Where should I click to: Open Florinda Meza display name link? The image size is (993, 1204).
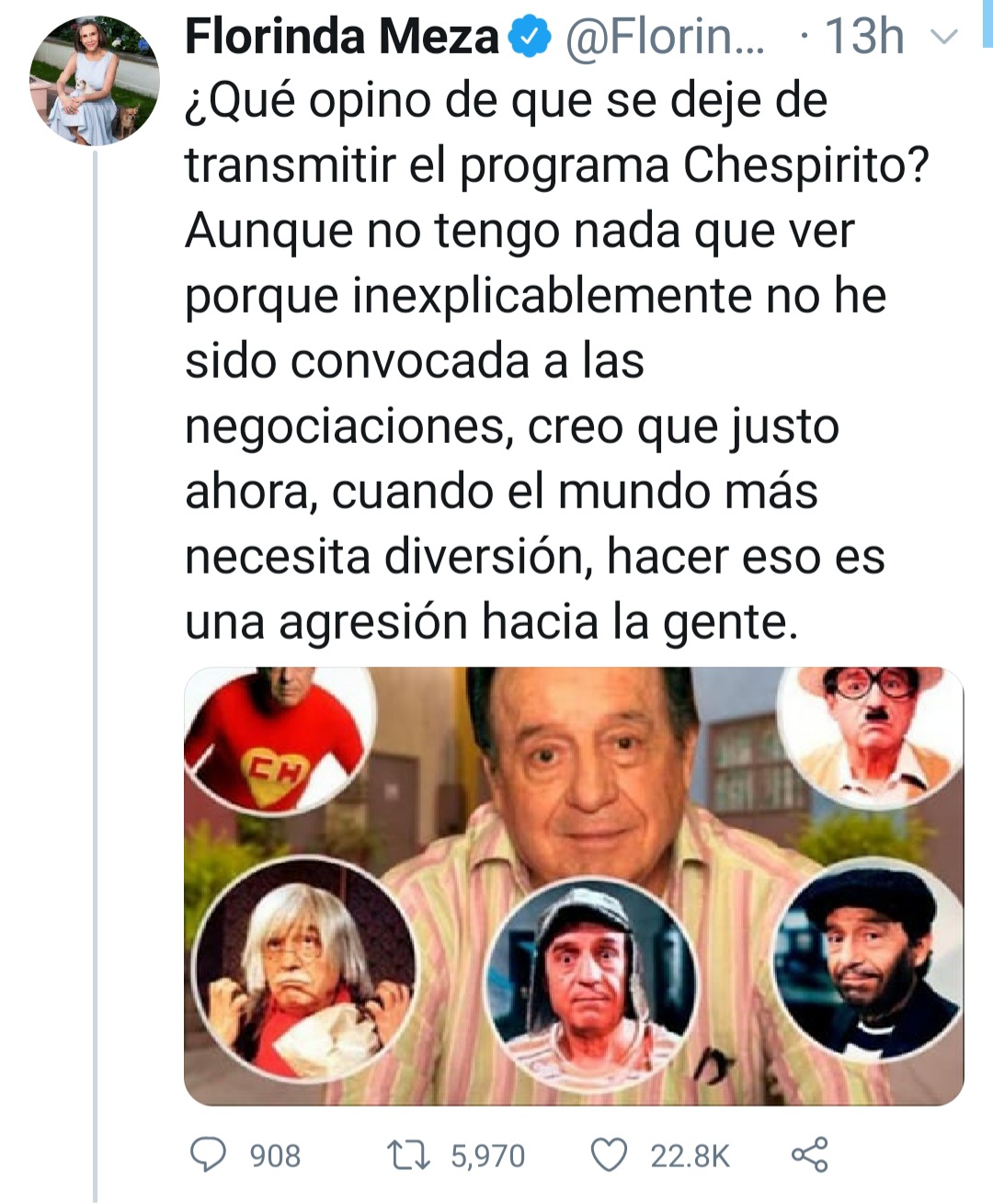[x=341, y=38]
